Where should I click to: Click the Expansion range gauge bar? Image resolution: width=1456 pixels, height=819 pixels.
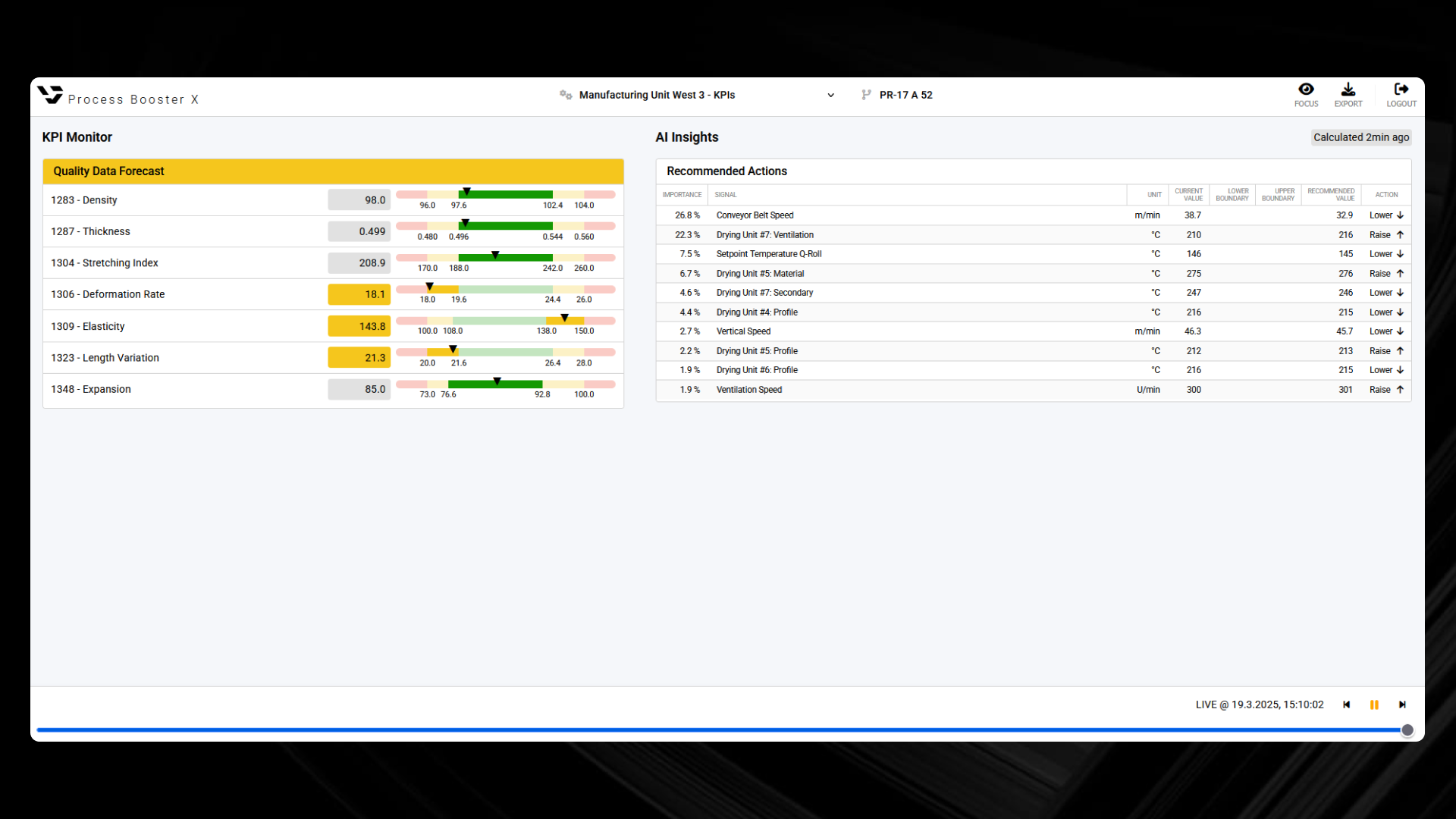pyautogui.click(x=506, y=384)
